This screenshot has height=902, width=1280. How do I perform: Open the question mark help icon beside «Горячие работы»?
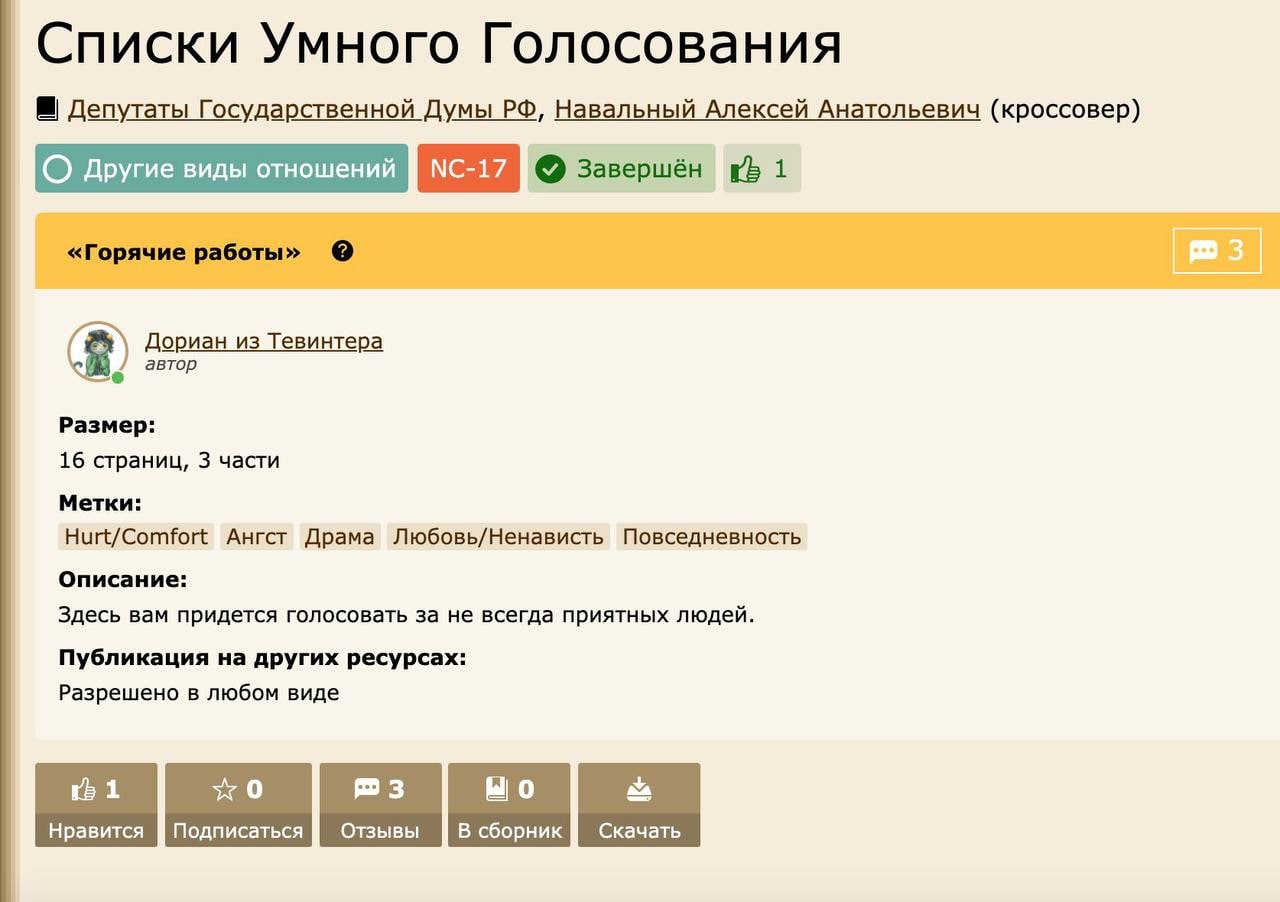pyautogui.click(x=342, y=251)
